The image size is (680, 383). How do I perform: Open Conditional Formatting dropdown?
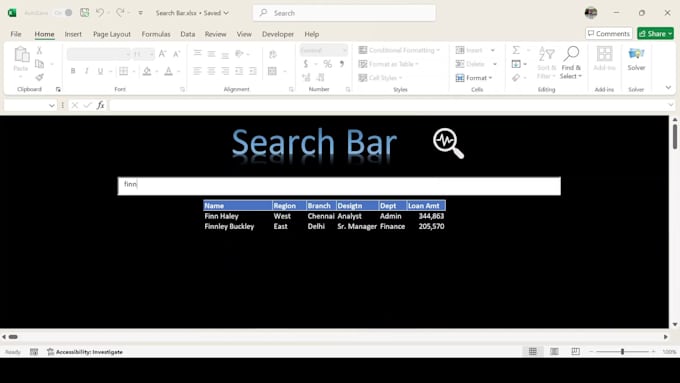399,50
